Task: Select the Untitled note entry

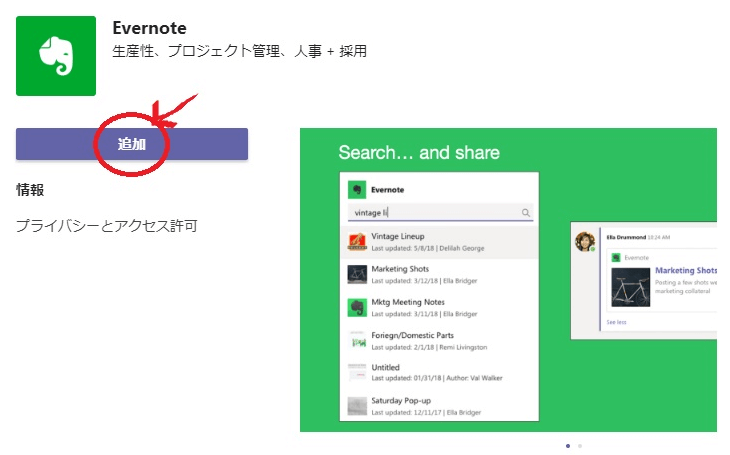Action: (x=385, y=367)
